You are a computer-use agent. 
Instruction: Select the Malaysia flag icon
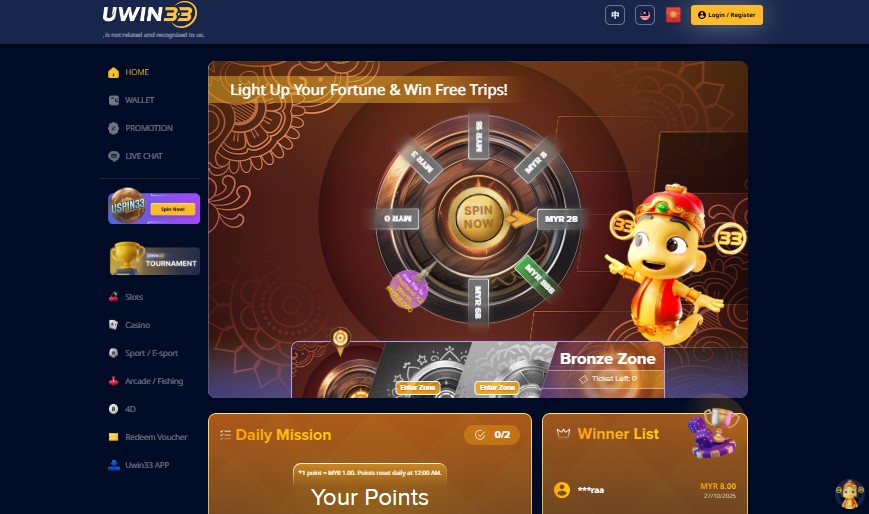click(645, 15)
